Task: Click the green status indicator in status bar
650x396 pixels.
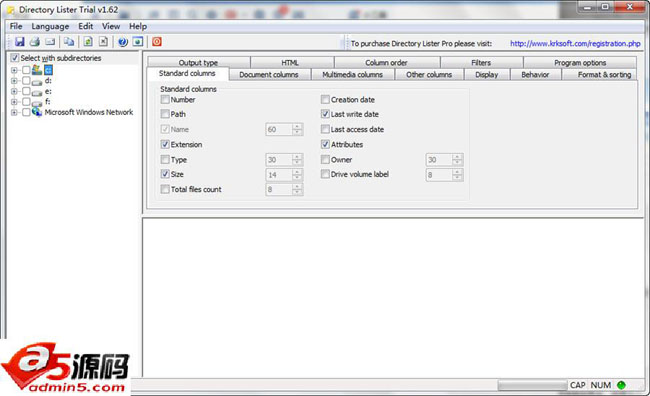Action: [x=621, y=385]
